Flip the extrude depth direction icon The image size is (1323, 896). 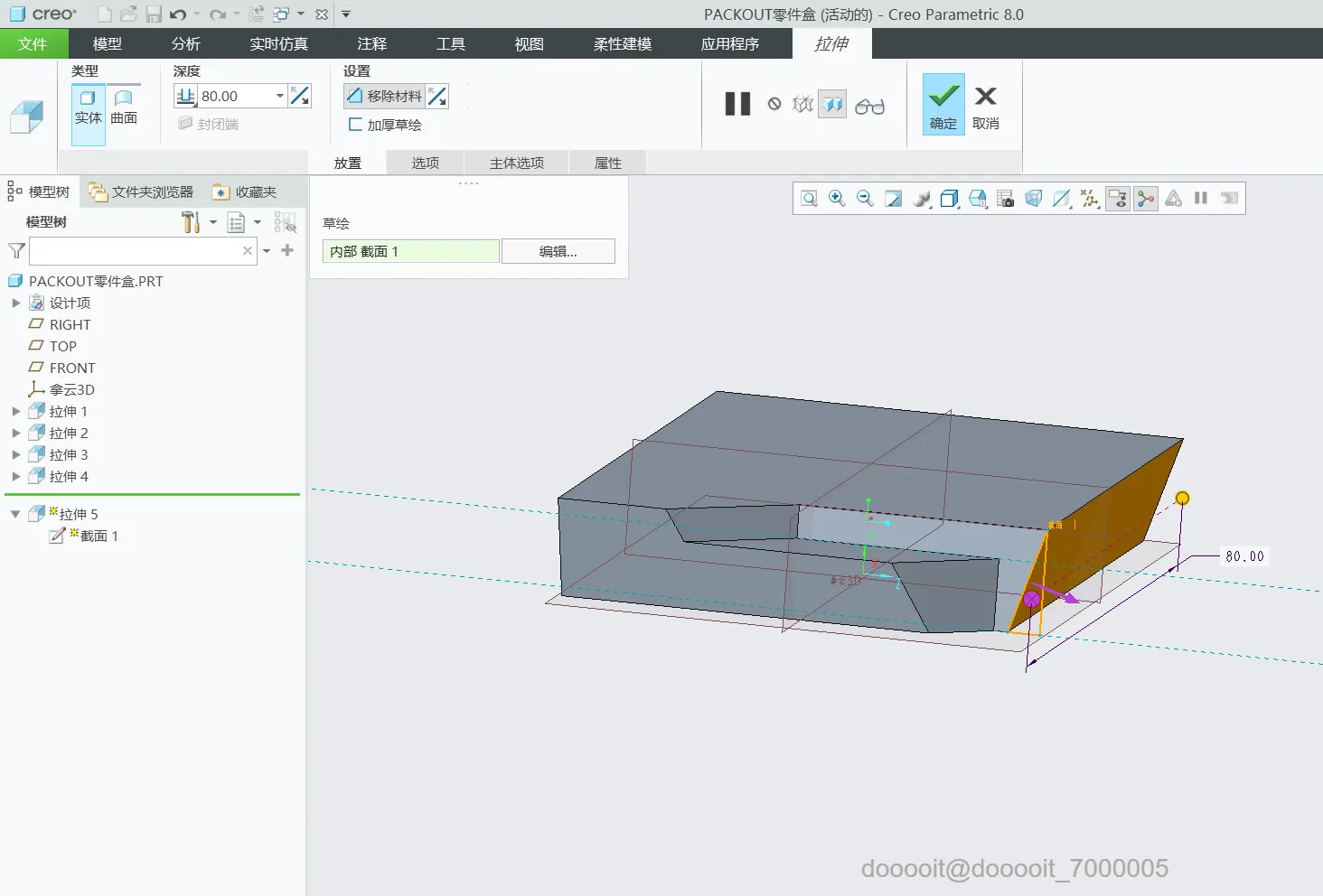pos(300,96)
